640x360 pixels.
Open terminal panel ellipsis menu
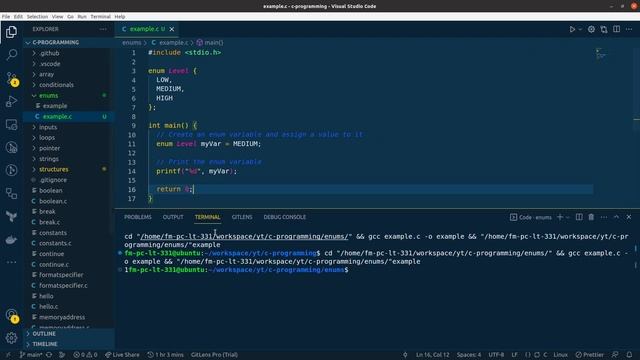coord(604,217)
